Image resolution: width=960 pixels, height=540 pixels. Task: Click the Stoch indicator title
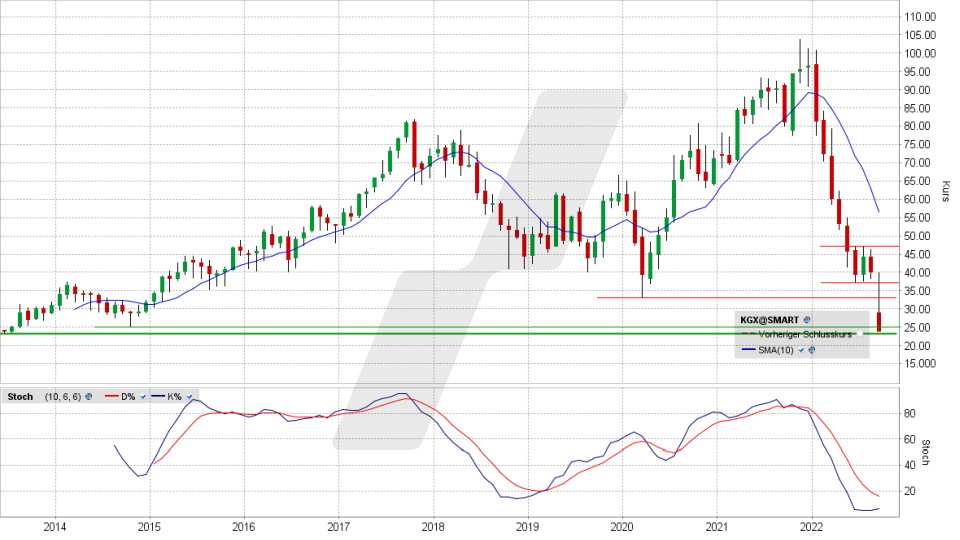click(20, 397)
